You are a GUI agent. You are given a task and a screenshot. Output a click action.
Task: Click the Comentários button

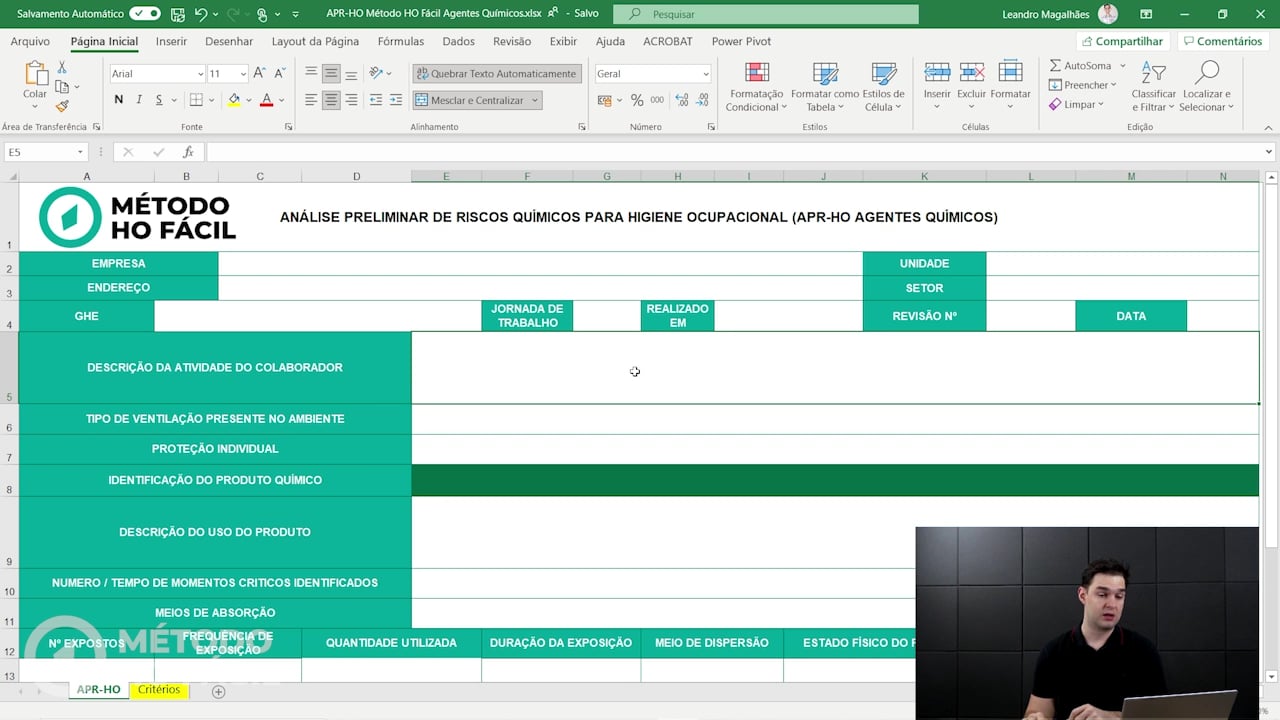[1221, 41]
